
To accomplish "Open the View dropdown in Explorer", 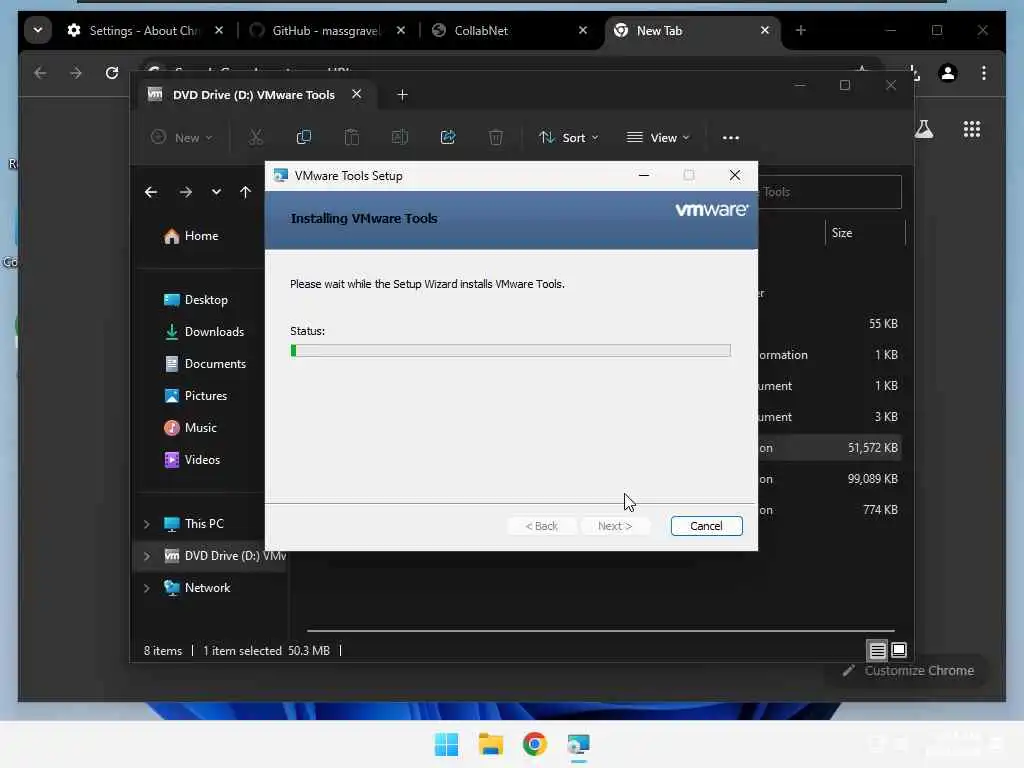I will (658, 138).
